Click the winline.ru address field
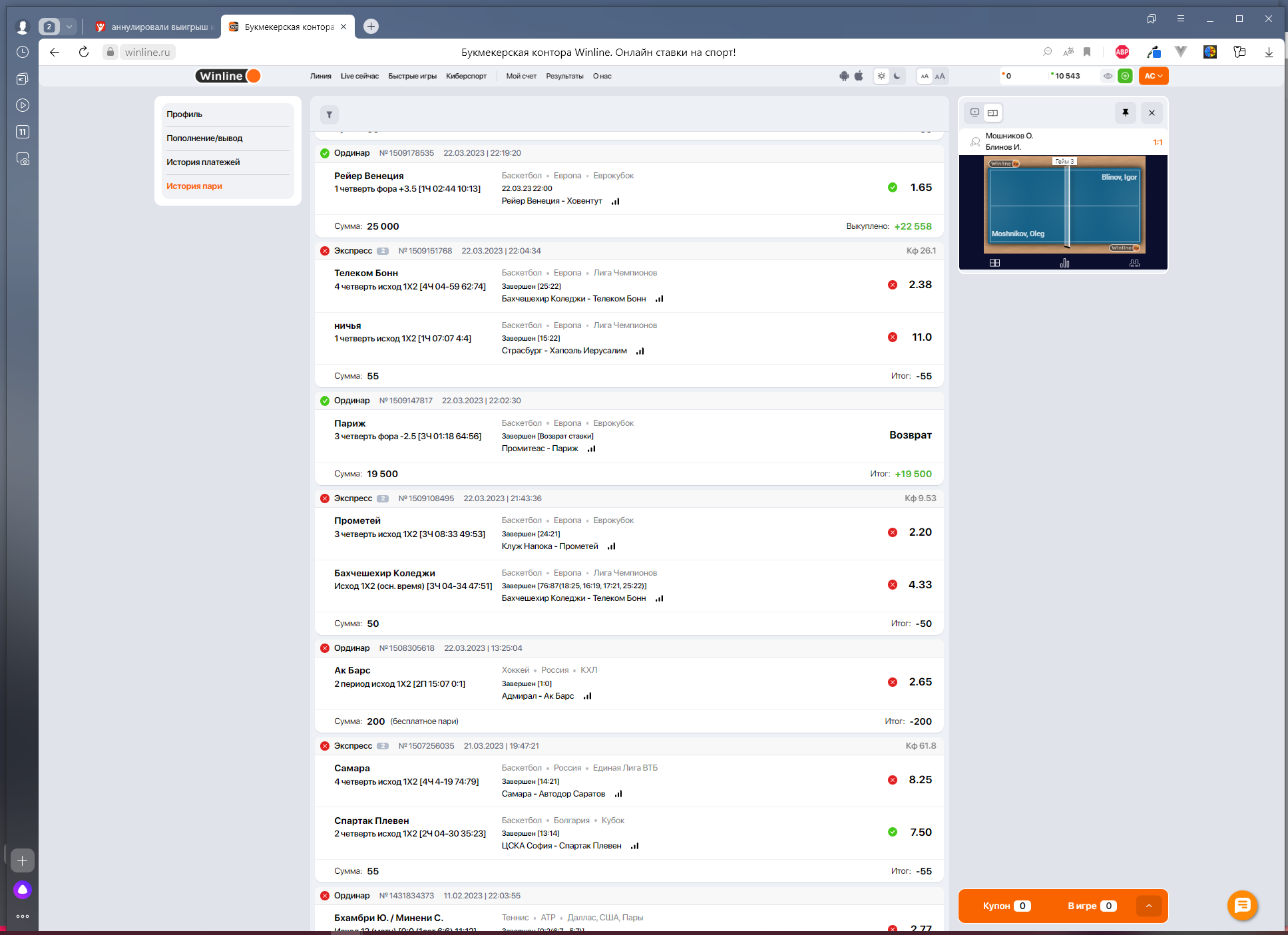Screen dimensions: 1288x935 (147, 52)
